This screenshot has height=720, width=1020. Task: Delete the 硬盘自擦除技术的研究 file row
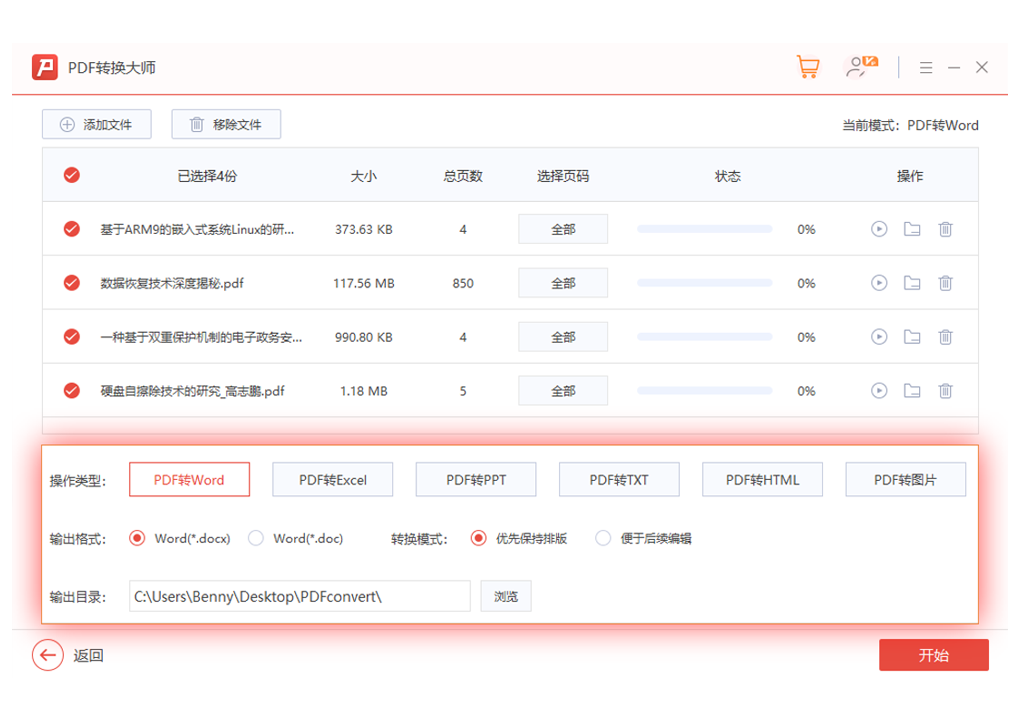[945, 391]
